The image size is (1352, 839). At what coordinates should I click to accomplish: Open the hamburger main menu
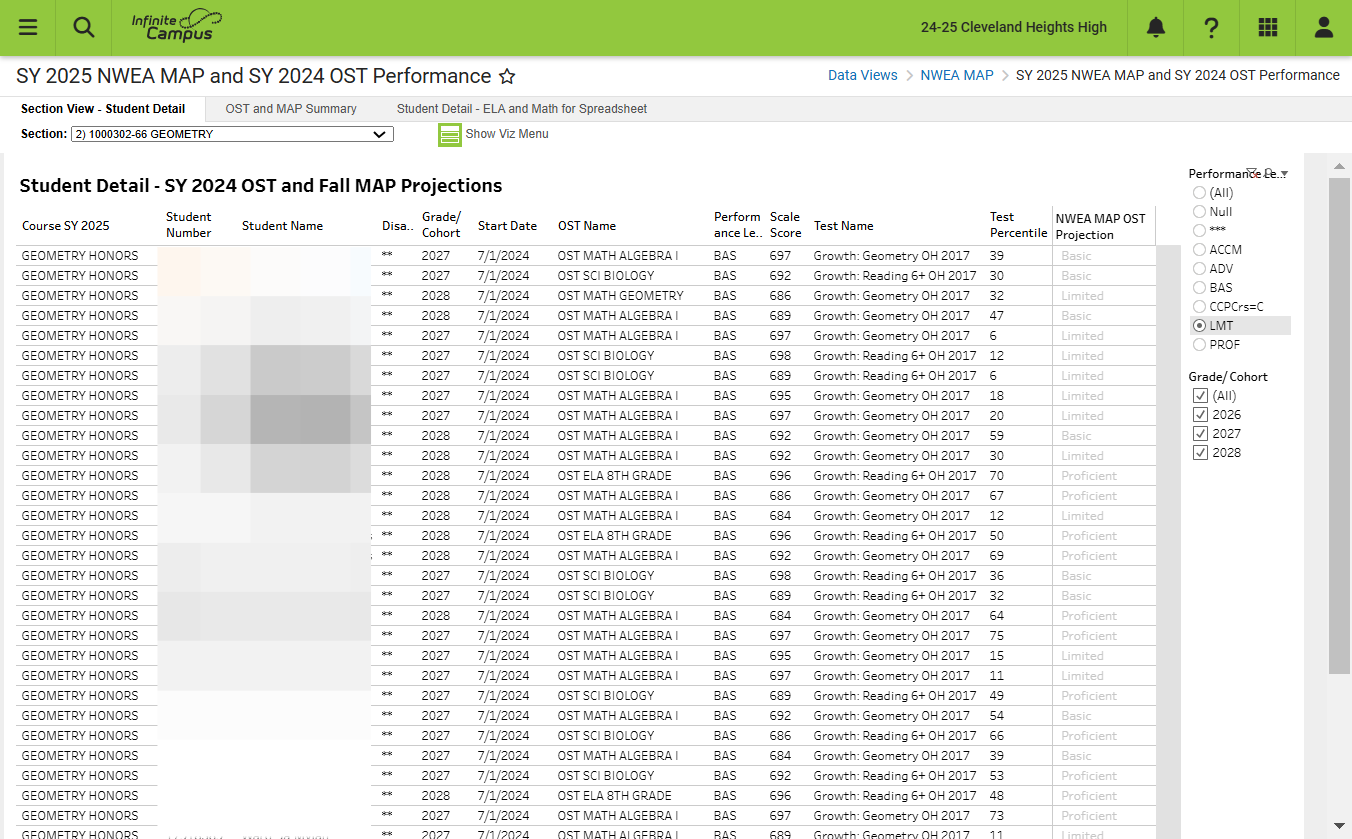coord(28,28)
